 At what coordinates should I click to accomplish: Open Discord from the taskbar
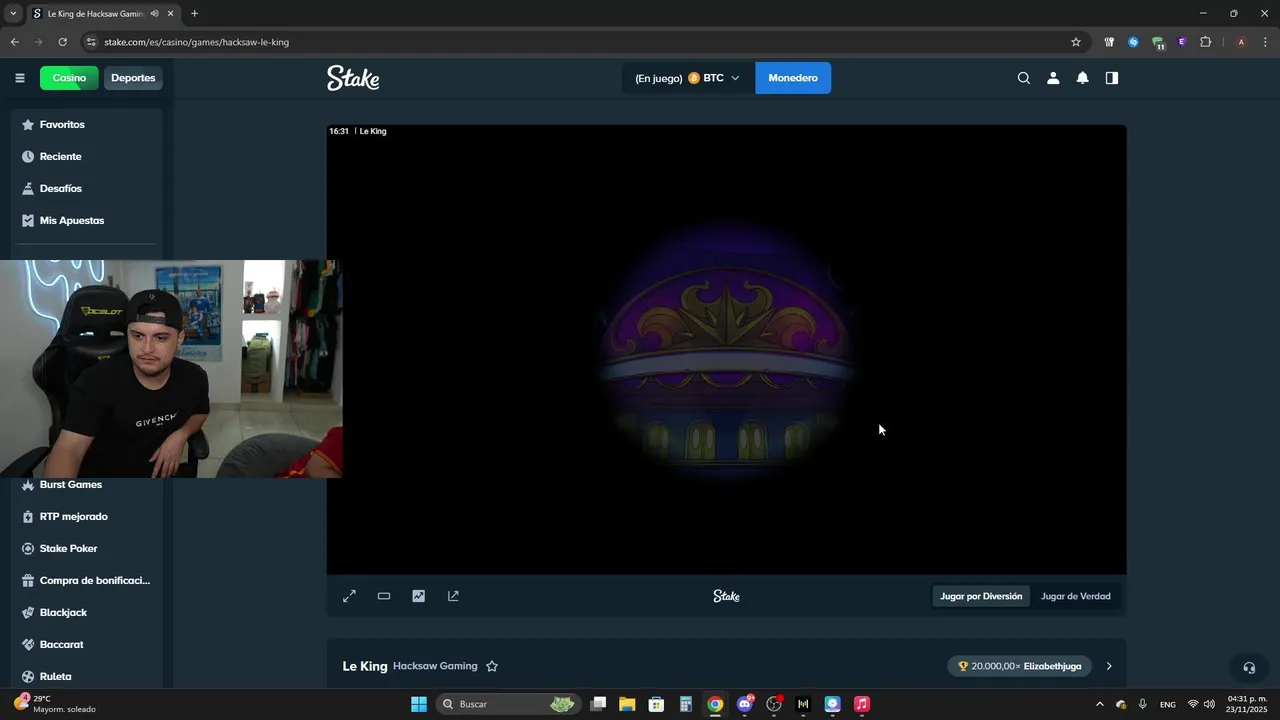(745, 704)
